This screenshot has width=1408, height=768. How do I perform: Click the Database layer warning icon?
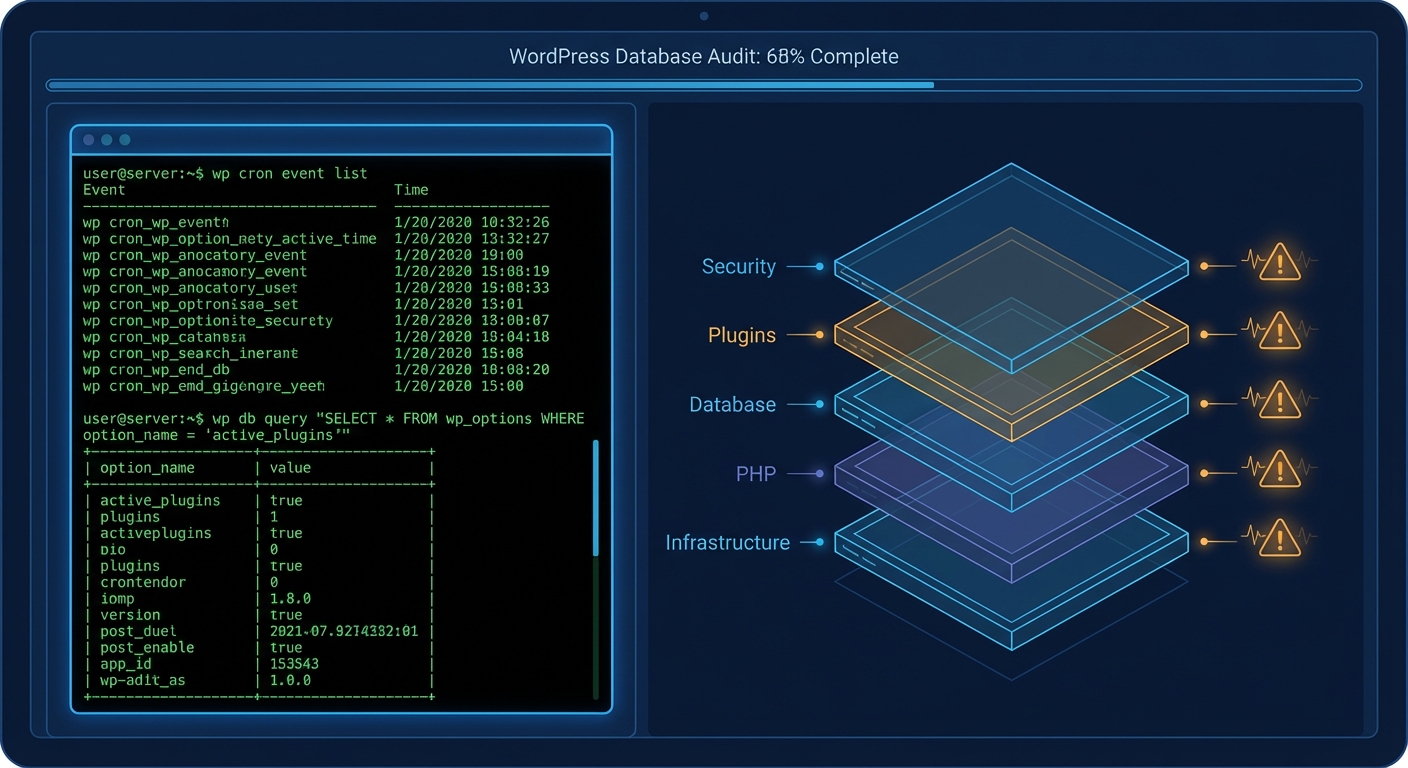click(x=1278, y=400)
